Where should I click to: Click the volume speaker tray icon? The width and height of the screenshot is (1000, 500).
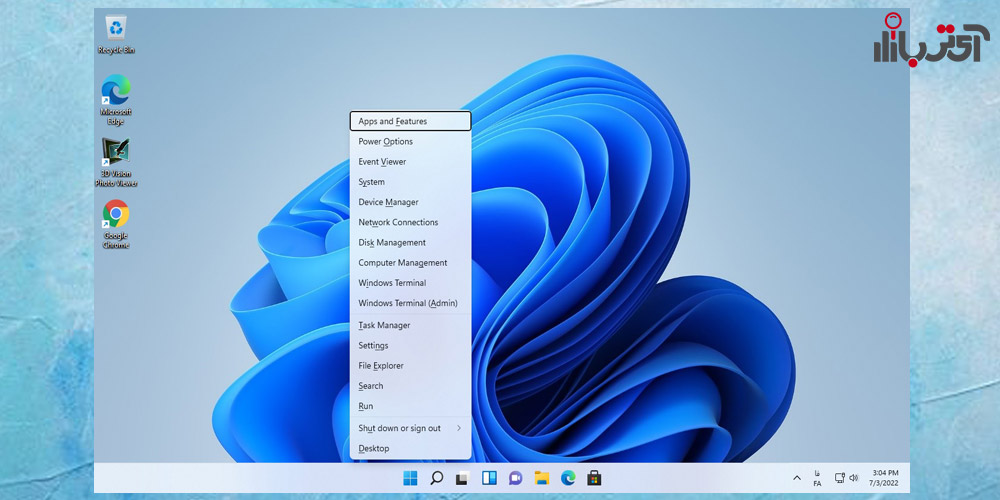point(854,478)
